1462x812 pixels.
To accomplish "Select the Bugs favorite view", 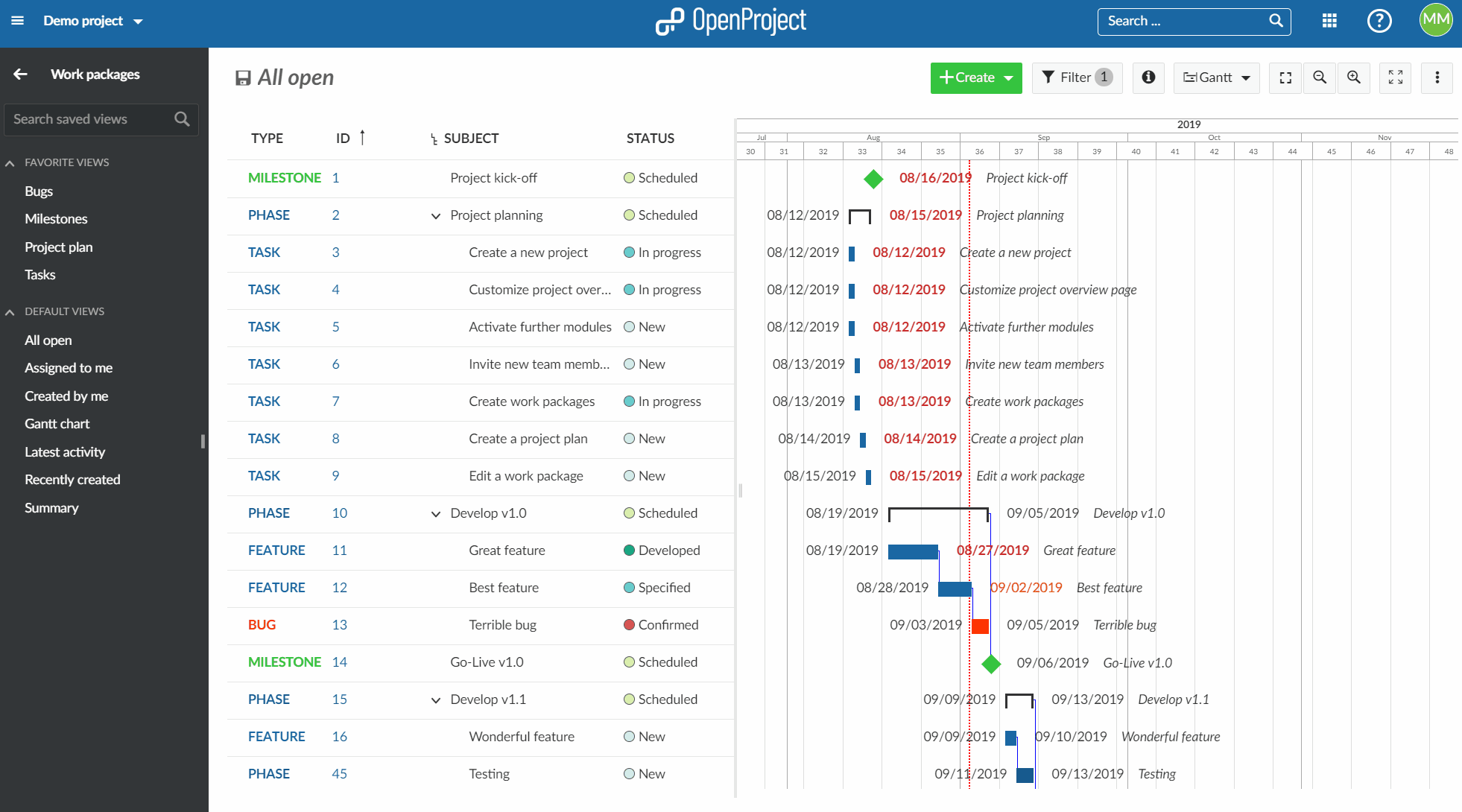I will [x=38, y=190].
